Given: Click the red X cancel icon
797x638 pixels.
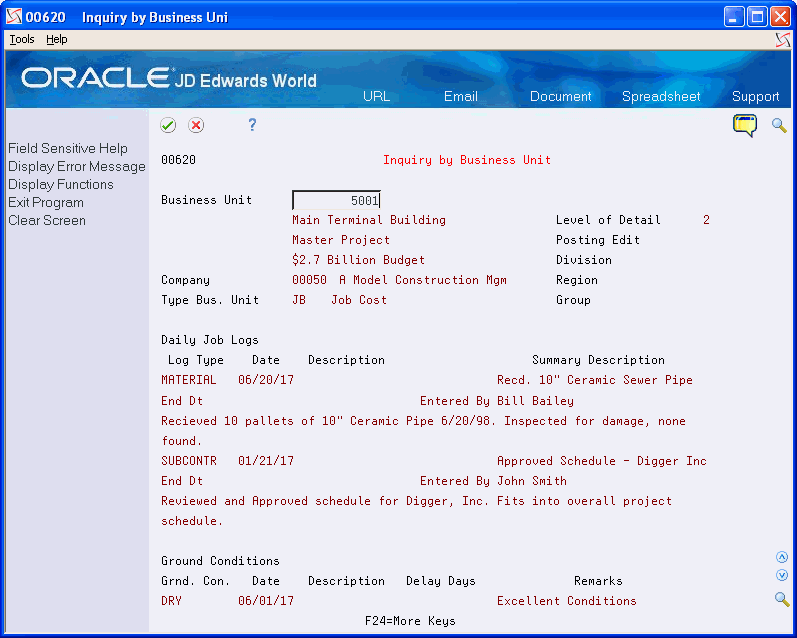Looking at the screenshot, I should [x=196, y=125].
